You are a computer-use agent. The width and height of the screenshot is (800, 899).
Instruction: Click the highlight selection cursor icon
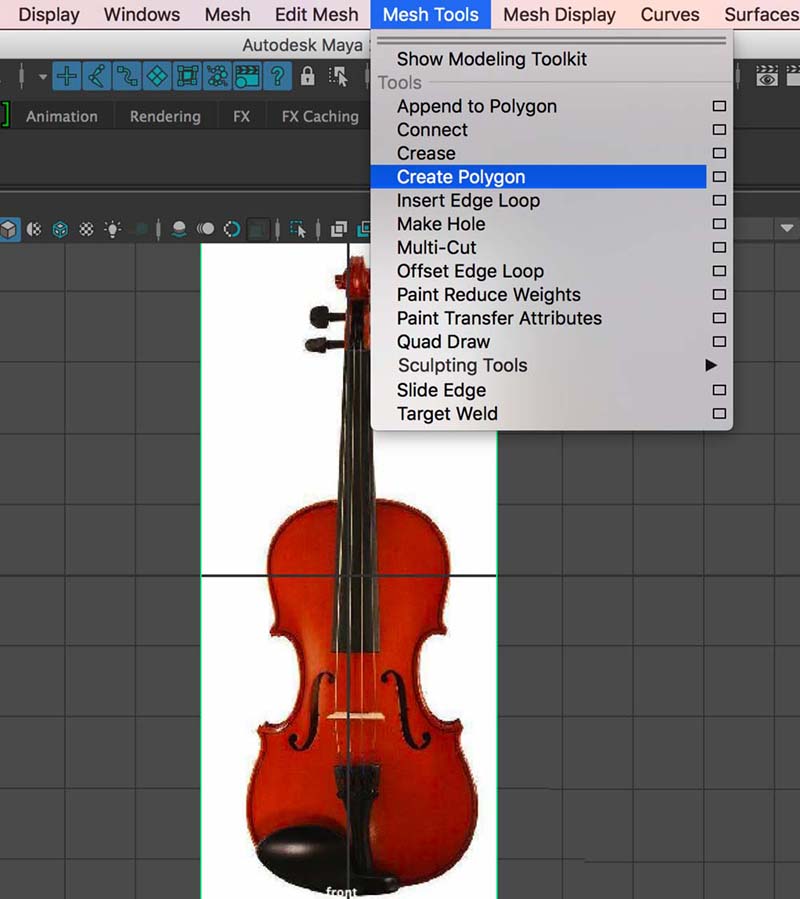coord(338,76)
